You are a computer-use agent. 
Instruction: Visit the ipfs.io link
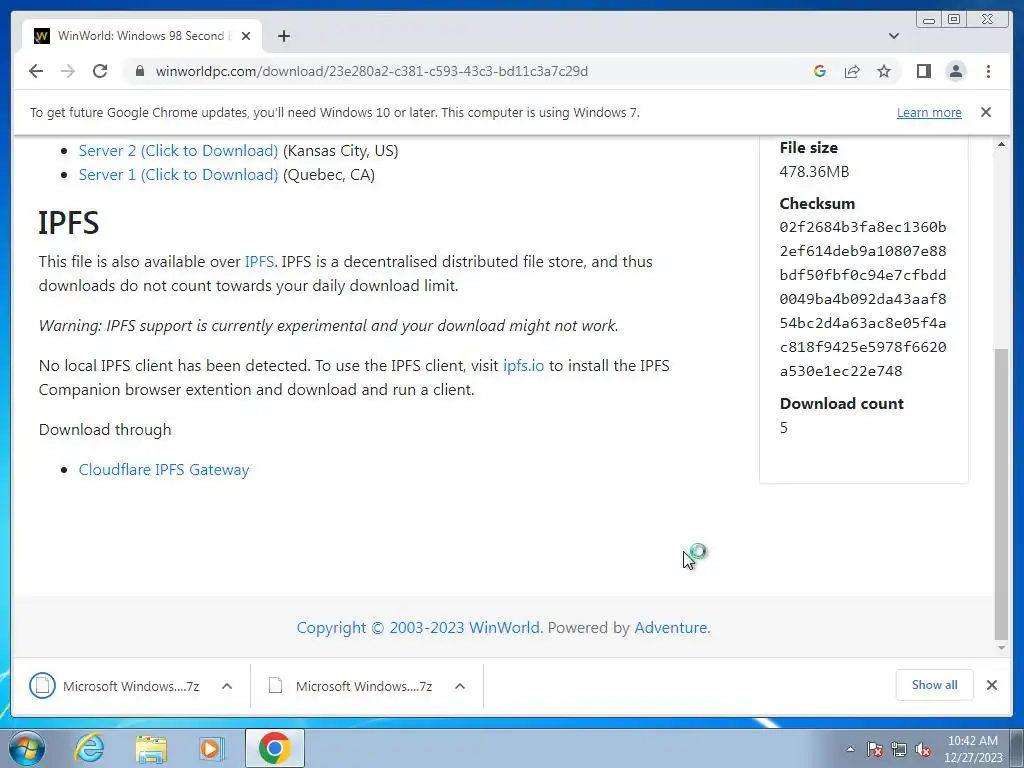(x=523, y=365)
